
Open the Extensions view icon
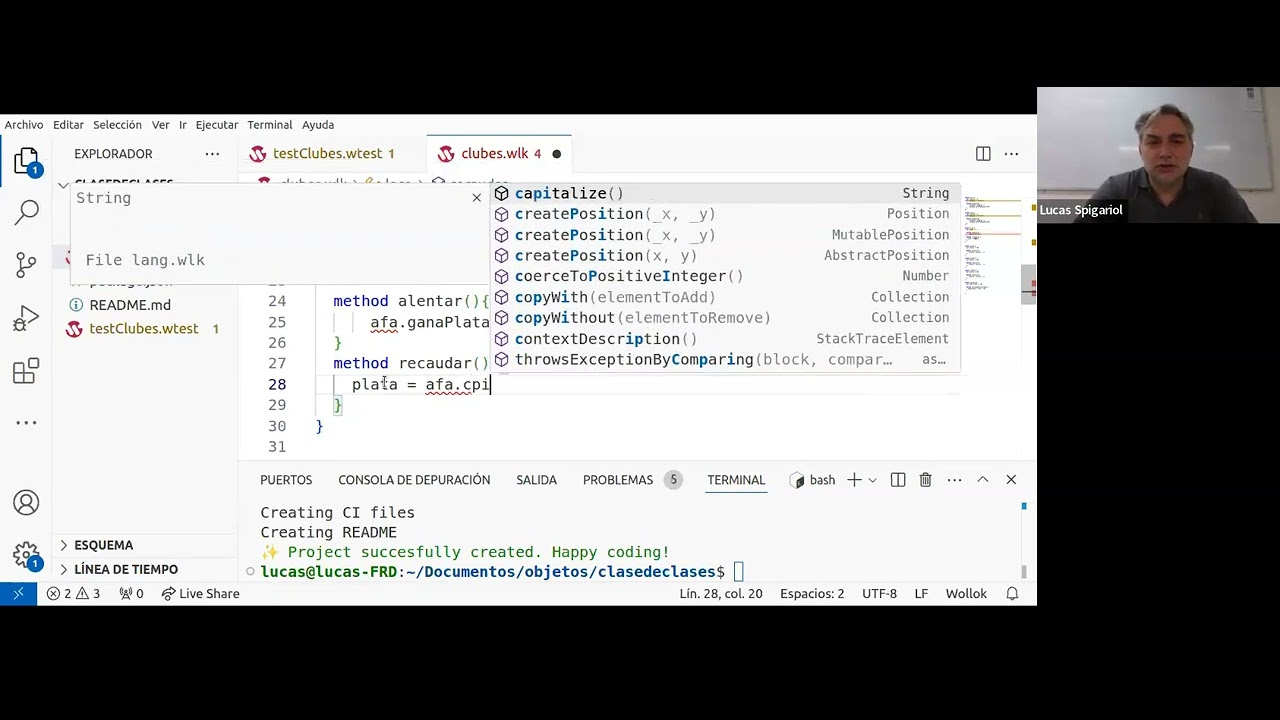click(x=26, y=371)
